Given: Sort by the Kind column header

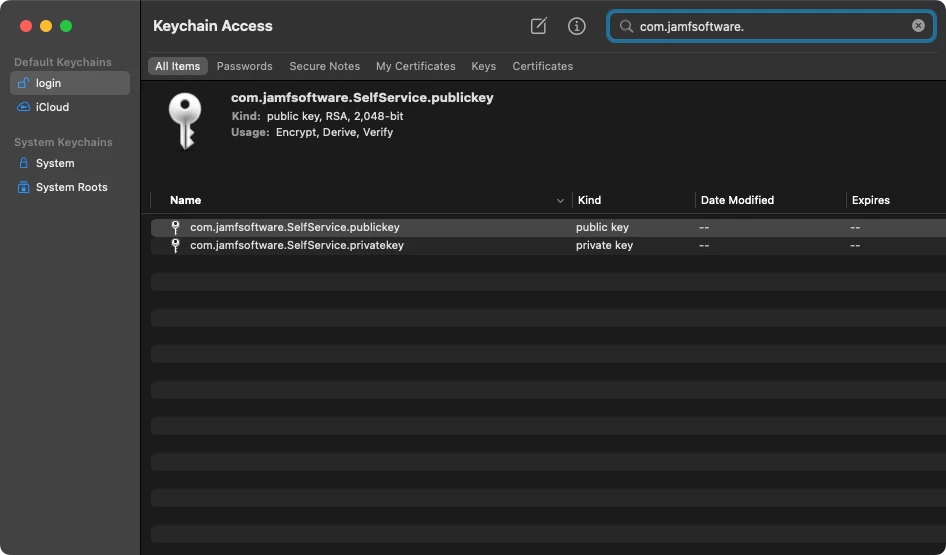Looking at the screenshot, I should (589, 200).
